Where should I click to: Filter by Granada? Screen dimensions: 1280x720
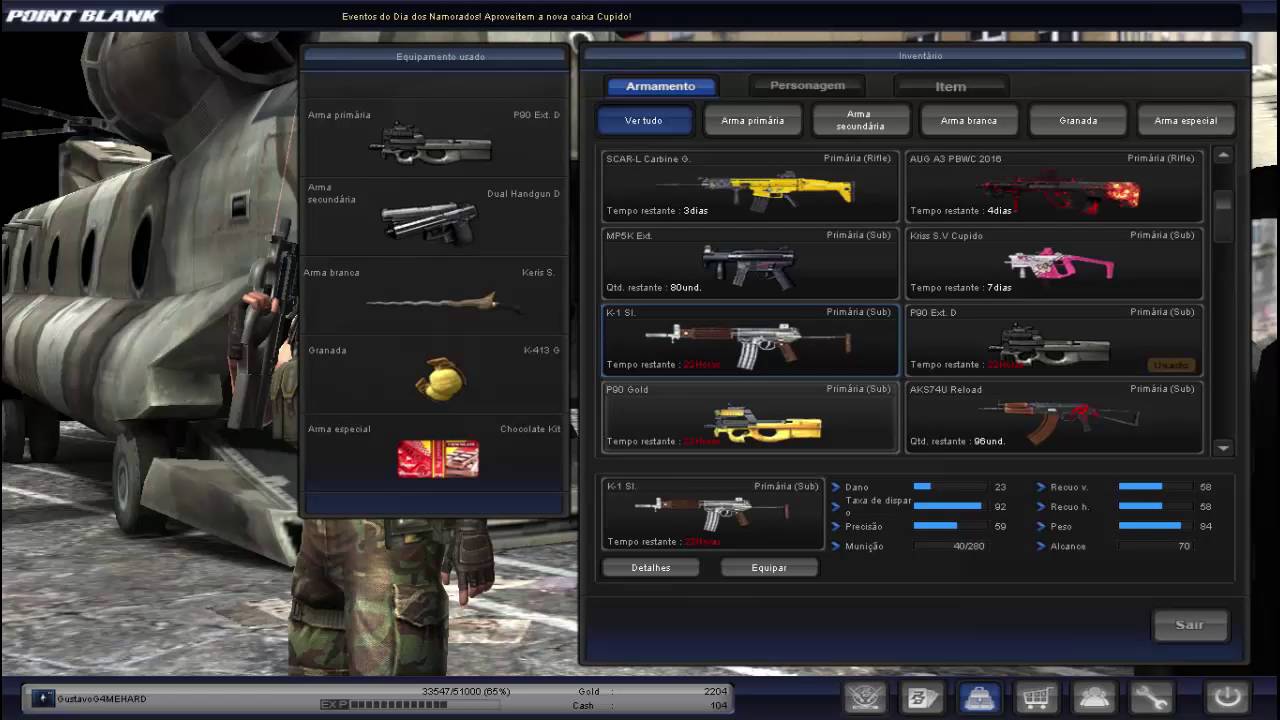1078,120
